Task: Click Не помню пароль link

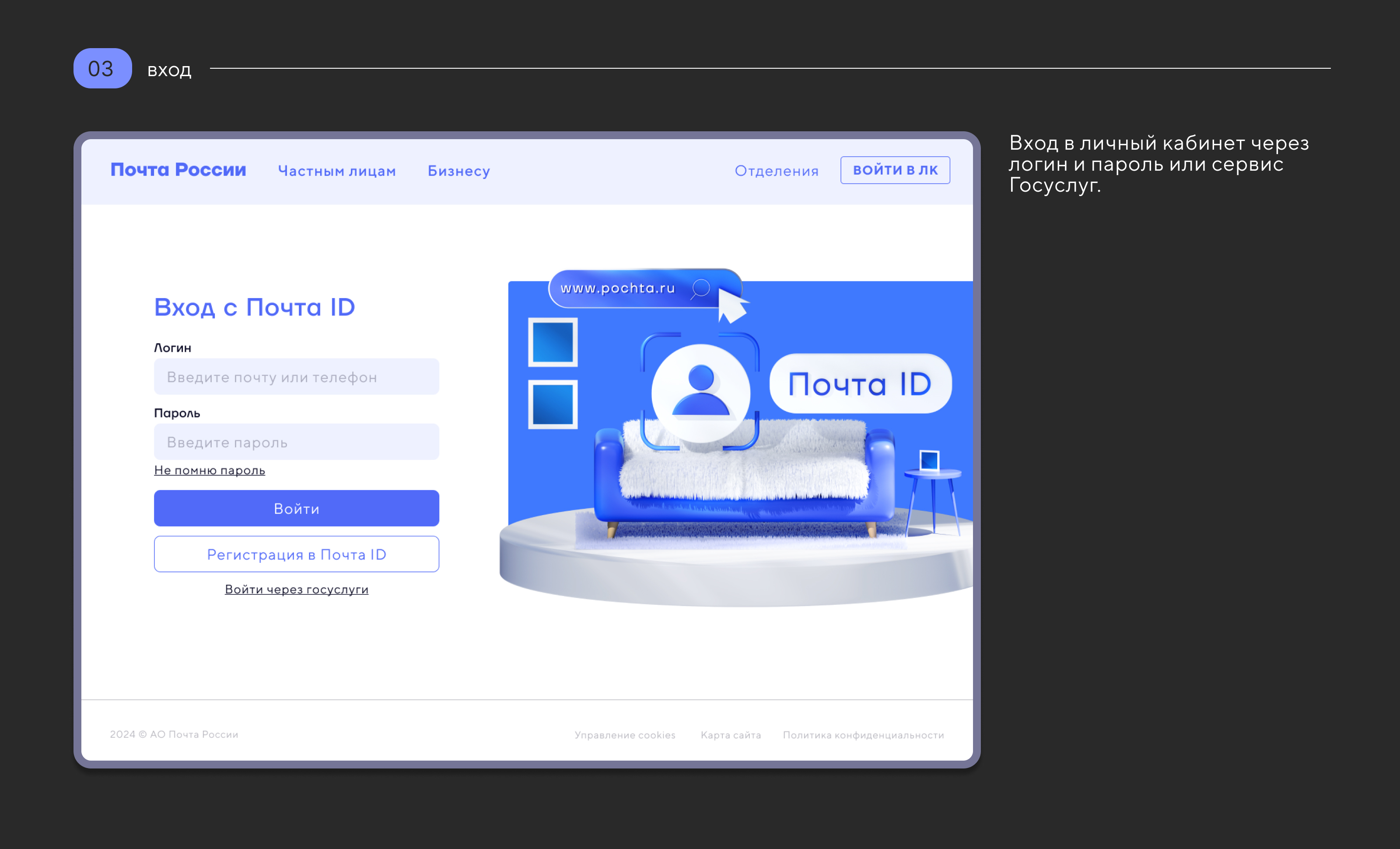Action: (209, 470)
